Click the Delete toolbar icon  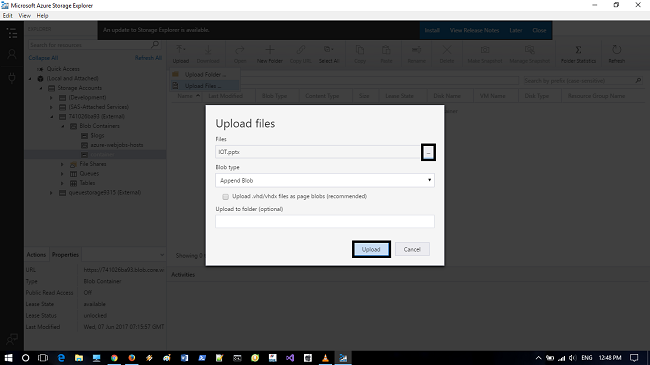[x=447, y=50]
